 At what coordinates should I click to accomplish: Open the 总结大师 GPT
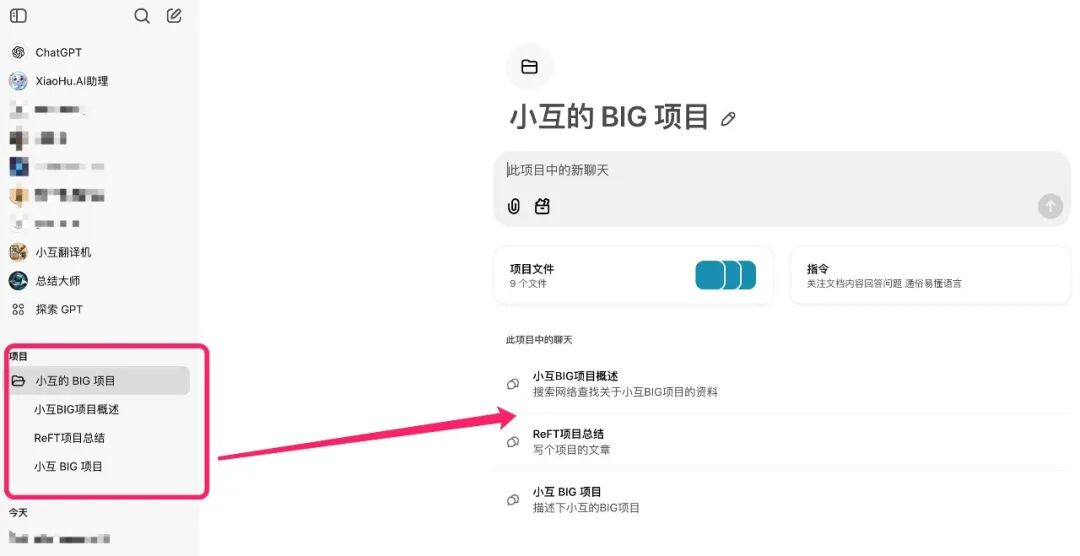pos(57,281)
